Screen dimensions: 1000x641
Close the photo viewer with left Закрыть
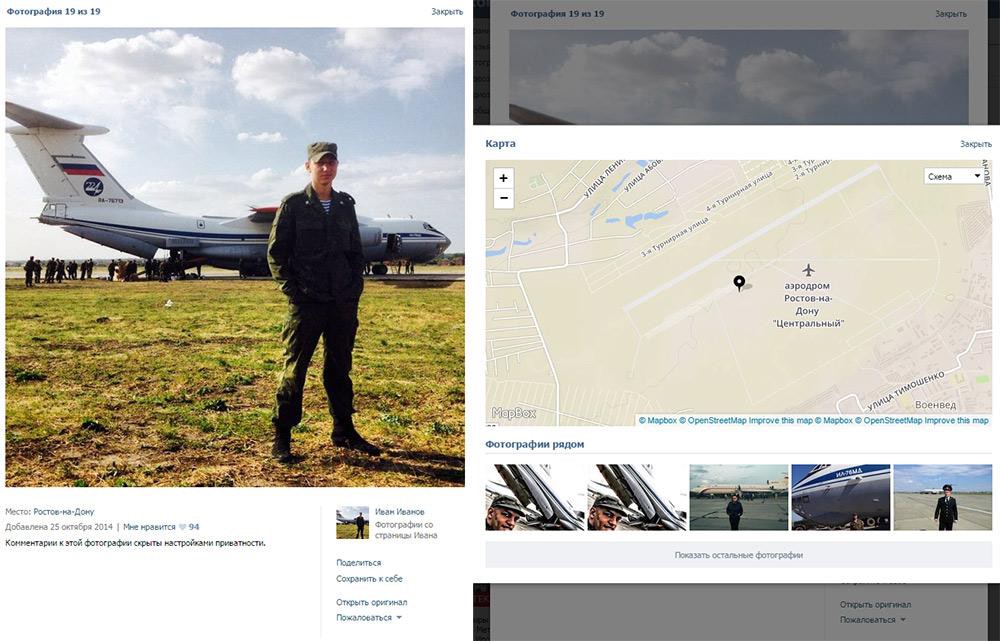coord(447,11)
